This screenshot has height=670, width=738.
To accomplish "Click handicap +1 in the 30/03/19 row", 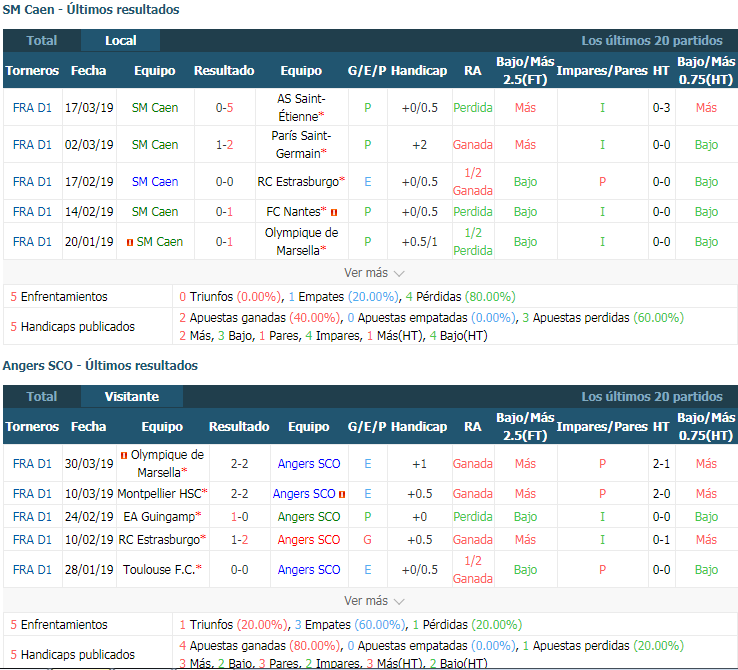I will click(x=419, y=464).
